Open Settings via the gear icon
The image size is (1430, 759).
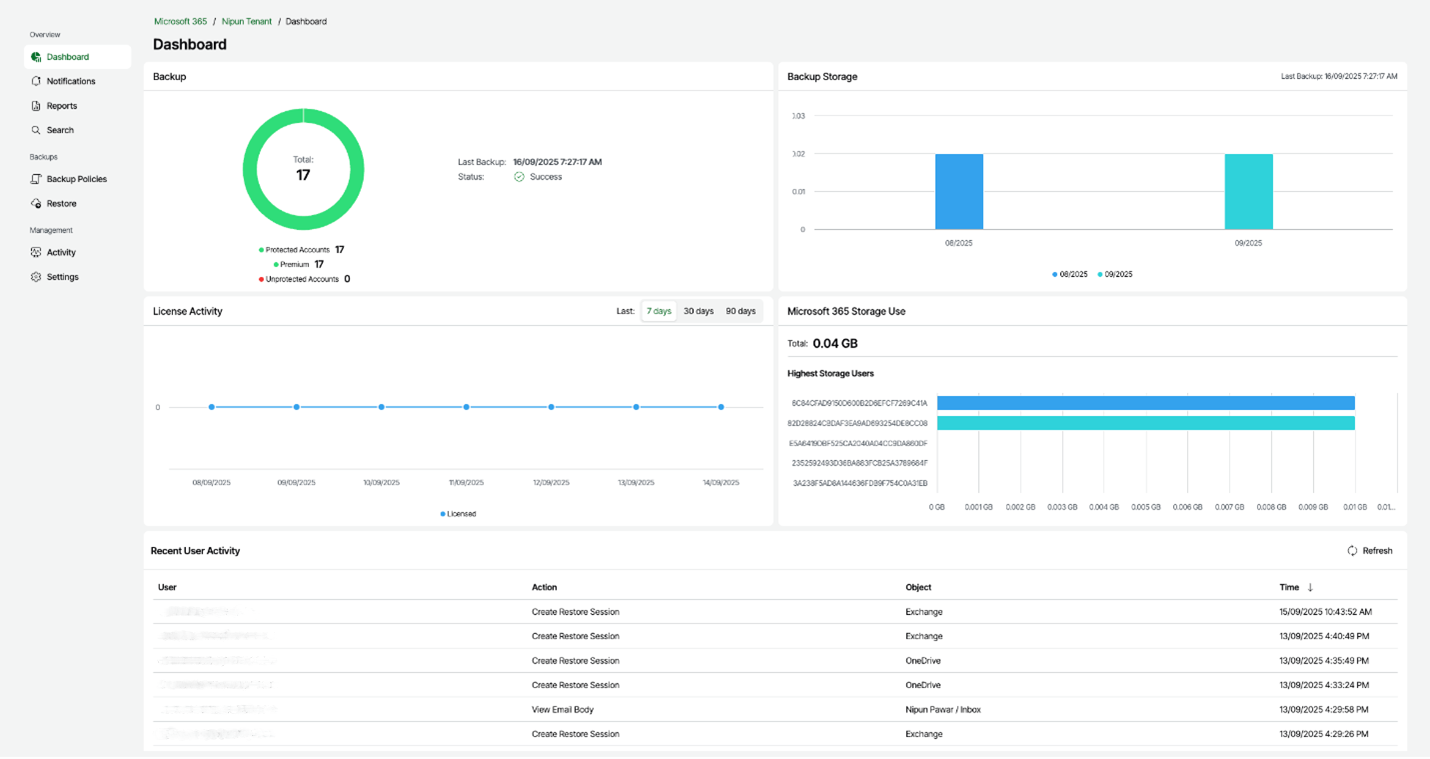tap(36, 277)
